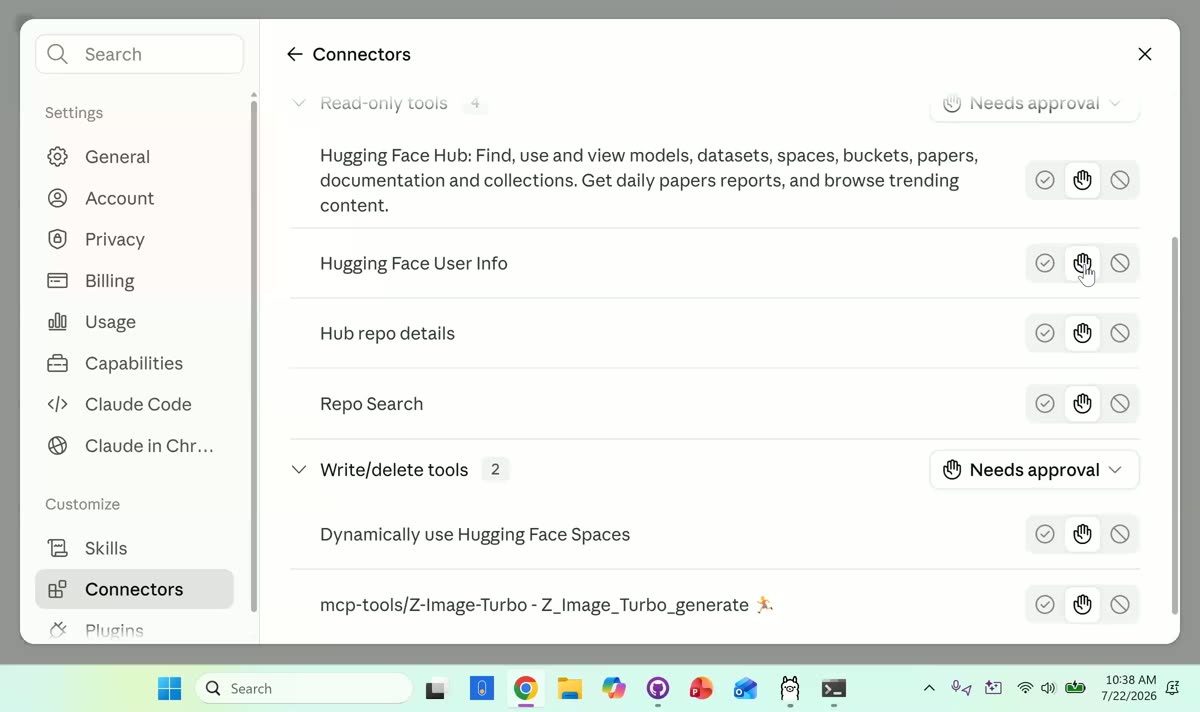Always allow Hugging Face User Info

tap(1045, 263)
